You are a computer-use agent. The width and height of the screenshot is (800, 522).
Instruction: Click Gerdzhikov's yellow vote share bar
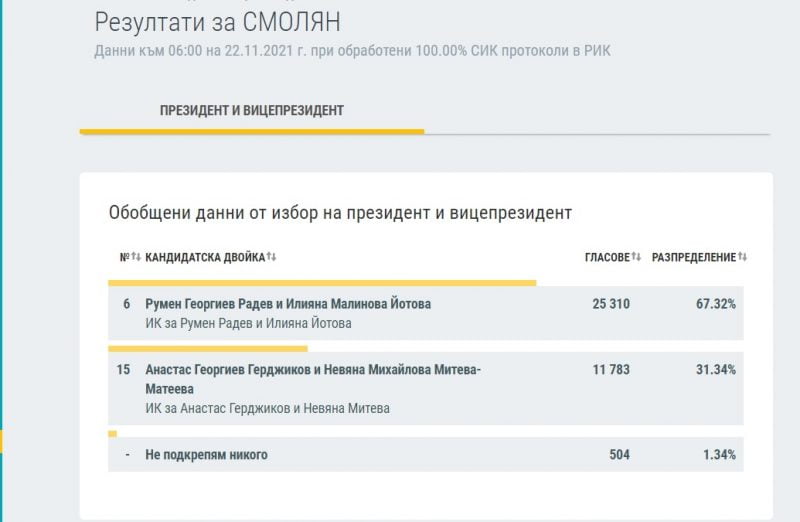tap(208, 349)
